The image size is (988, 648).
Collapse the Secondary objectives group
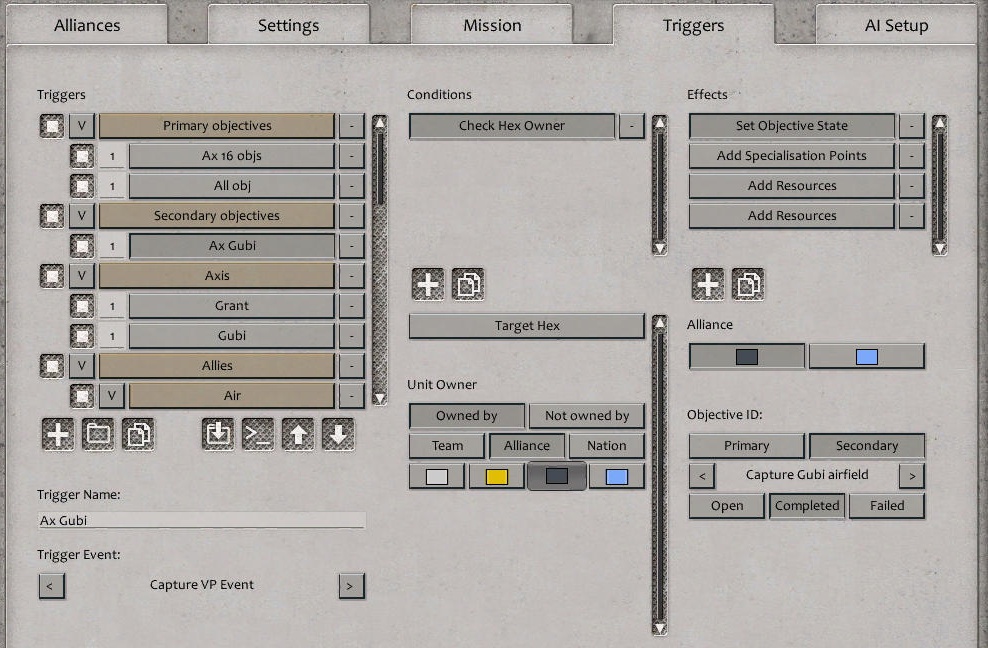(82, 216)
